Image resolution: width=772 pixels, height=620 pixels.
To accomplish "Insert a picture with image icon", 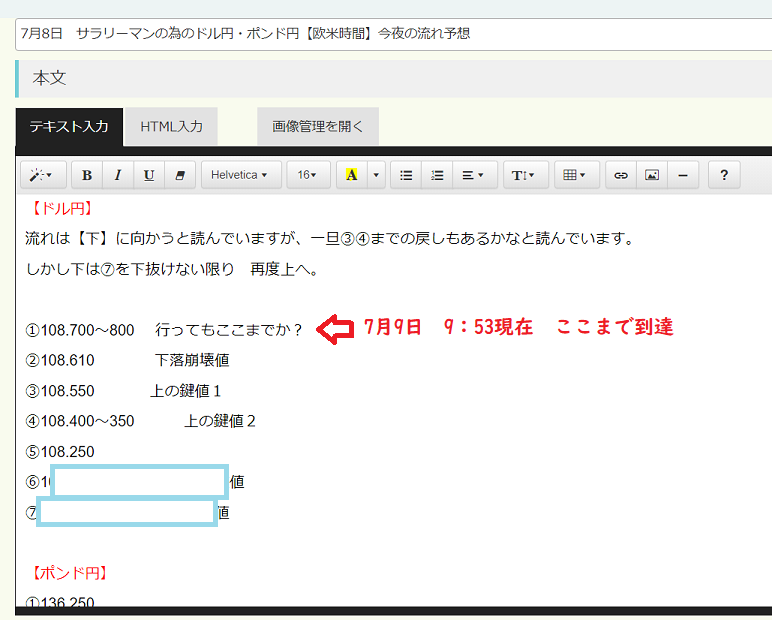I will point(652,175).
